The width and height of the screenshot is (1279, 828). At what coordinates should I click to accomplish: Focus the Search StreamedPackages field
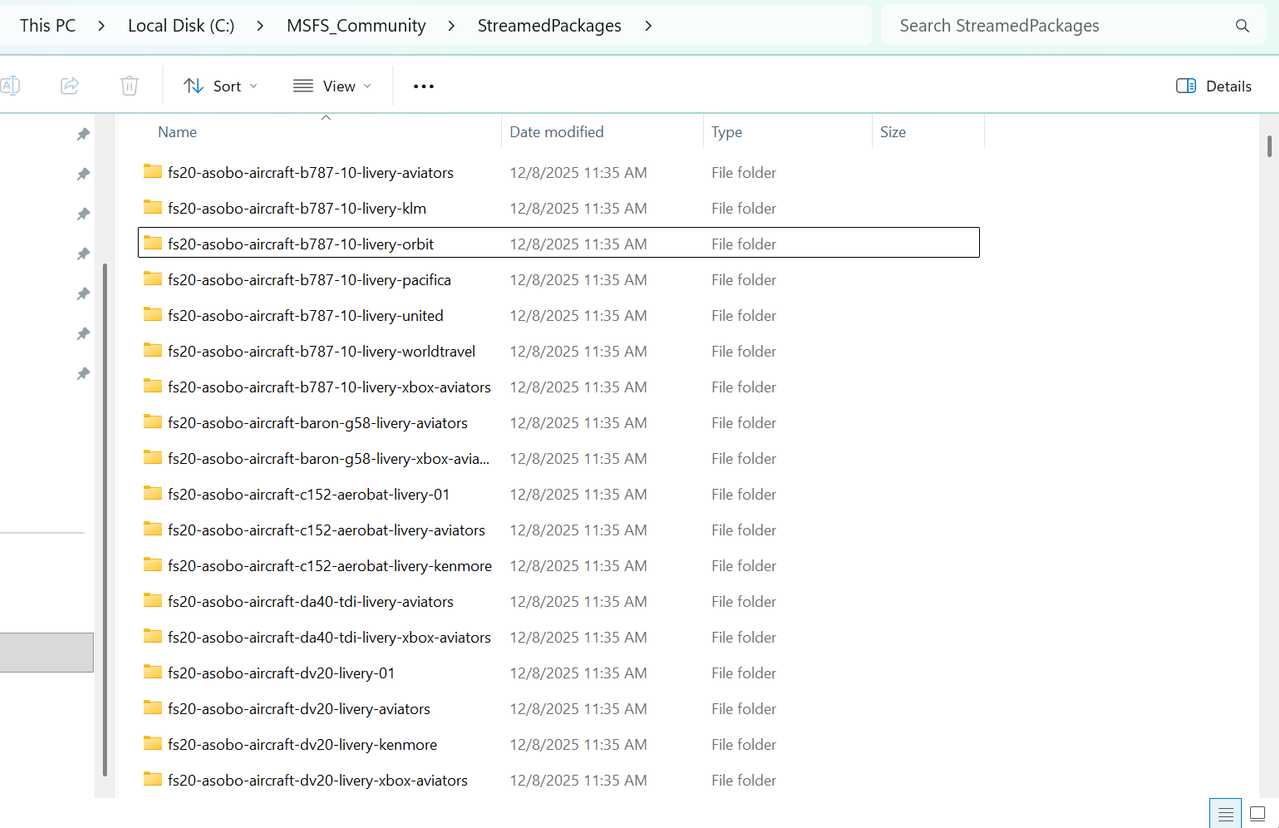[1071, 26]
